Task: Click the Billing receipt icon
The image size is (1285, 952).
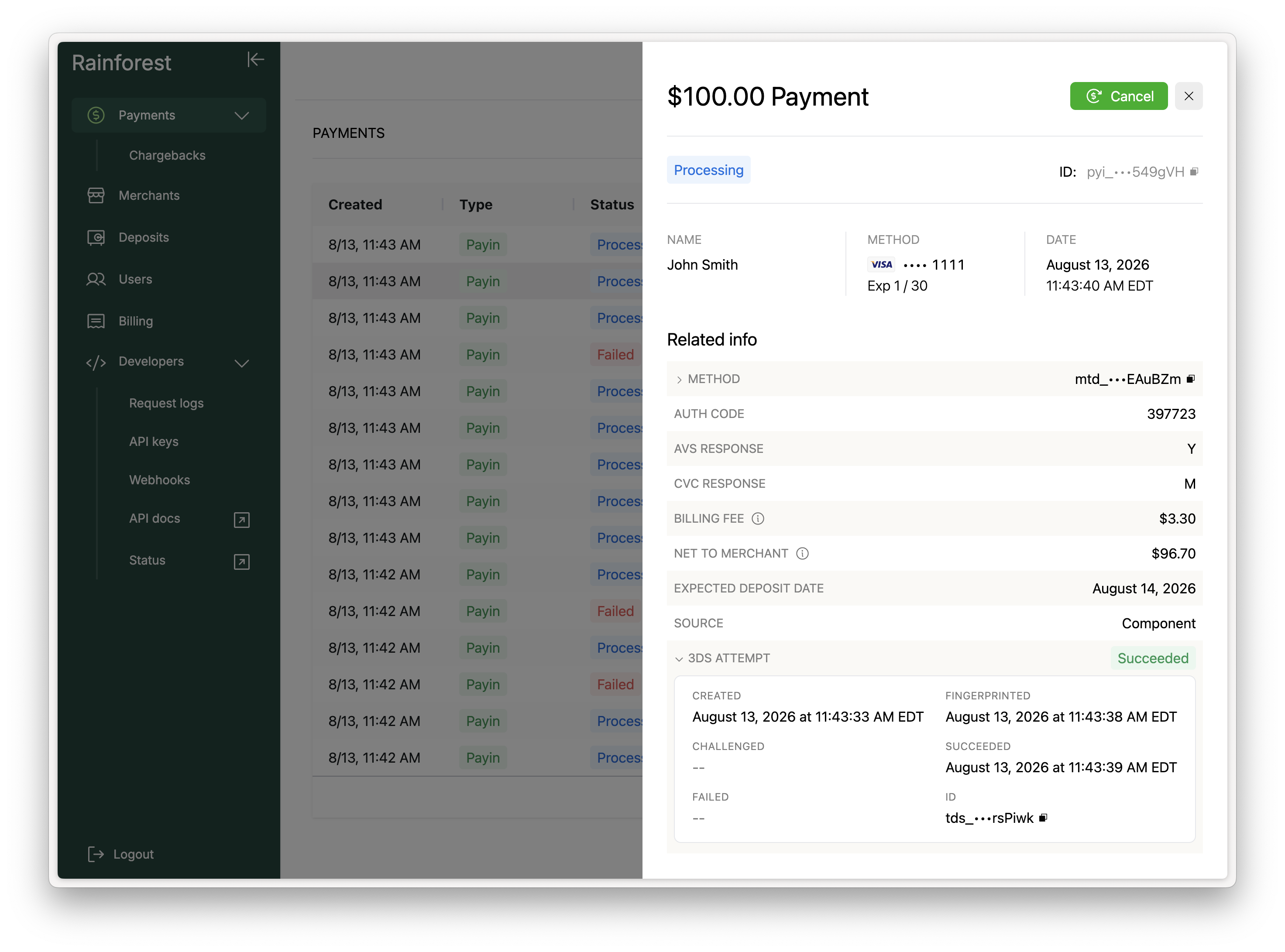Action: (96, 322)
